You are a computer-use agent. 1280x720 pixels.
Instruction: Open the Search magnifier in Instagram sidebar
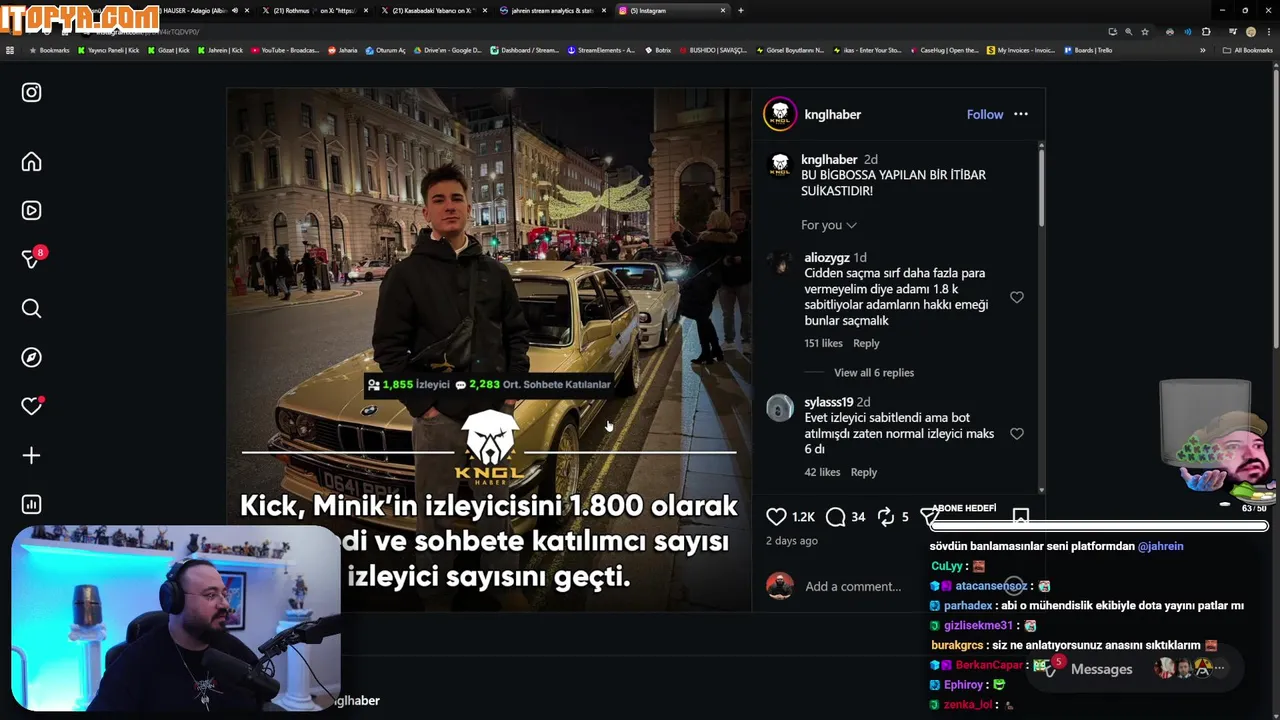pyautogui.click(x=31, y=309)
